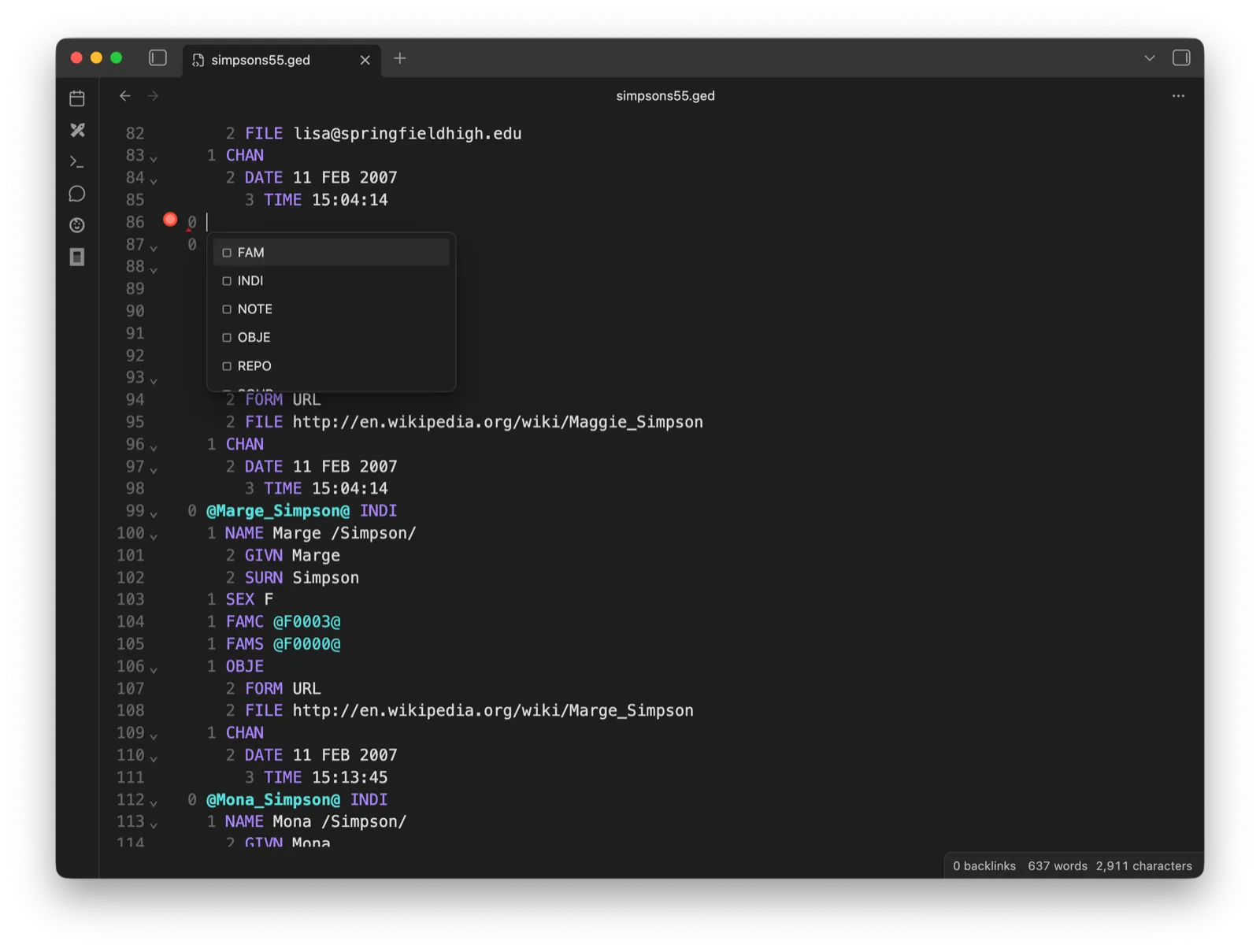Image resolution: width=1260 pixels, height=952 pixels.
Task: Click line number 103 in gutter
Action: 131,600
